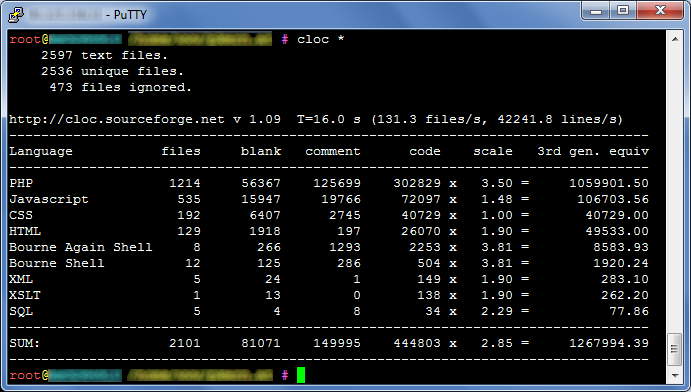The height and width of the screenshot is (392, 691).
Task: Click the empty scrollbar track area
Action: click(675, 189)
